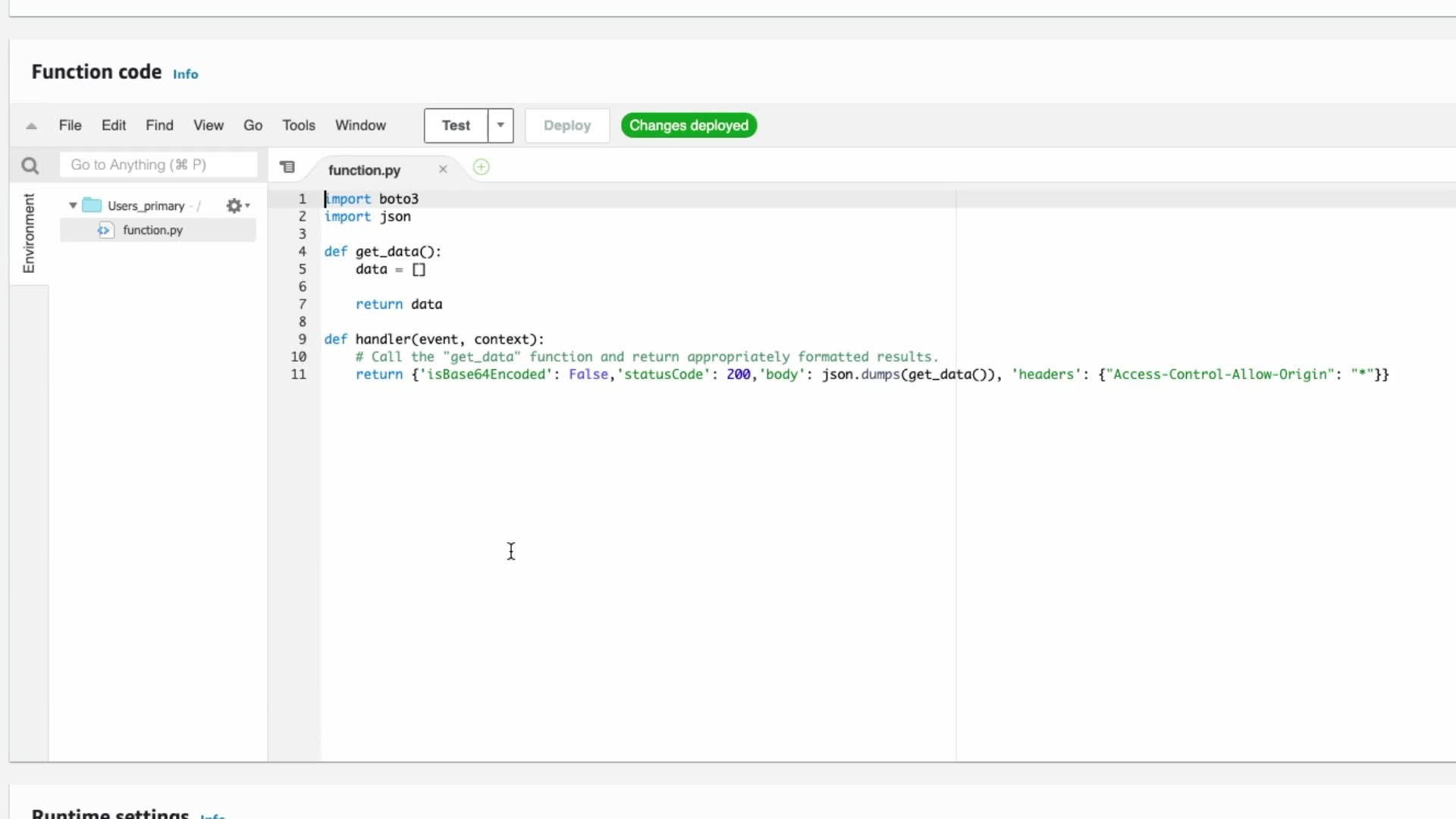The width and height of the screenshot is (1456, 819).
Task: Open the Function code Info link
Action: tap(185, 74)
